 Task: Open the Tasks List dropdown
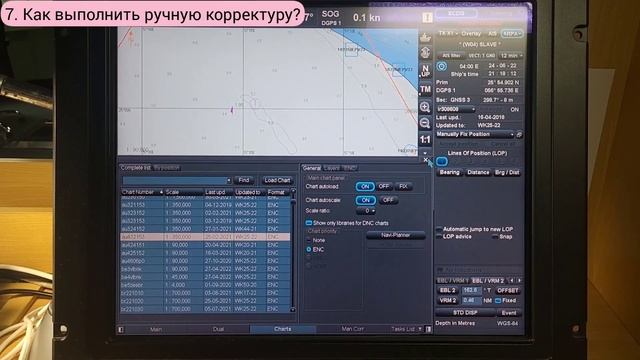[420, 329]
